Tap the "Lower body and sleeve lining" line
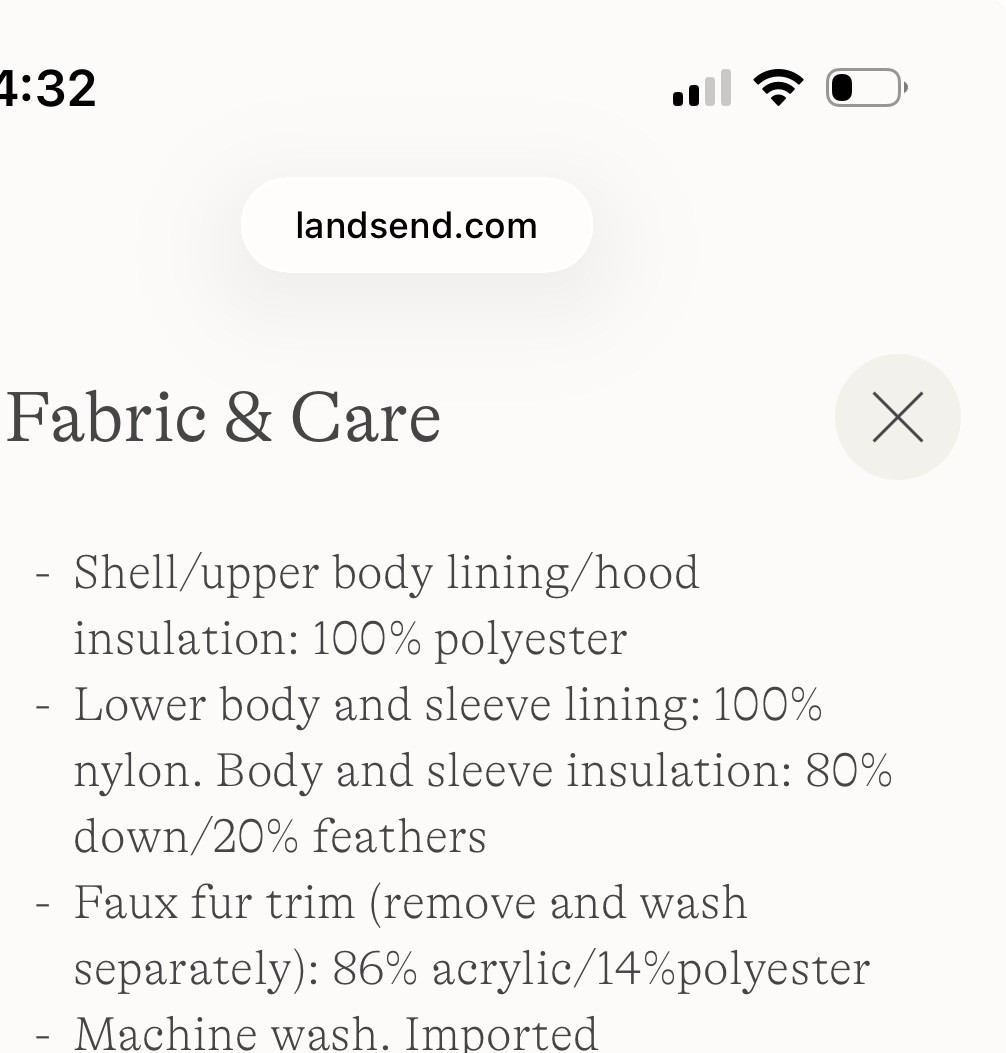Image resolution: width=1006 pixels, height=1053 pixels. click(448, 704)
